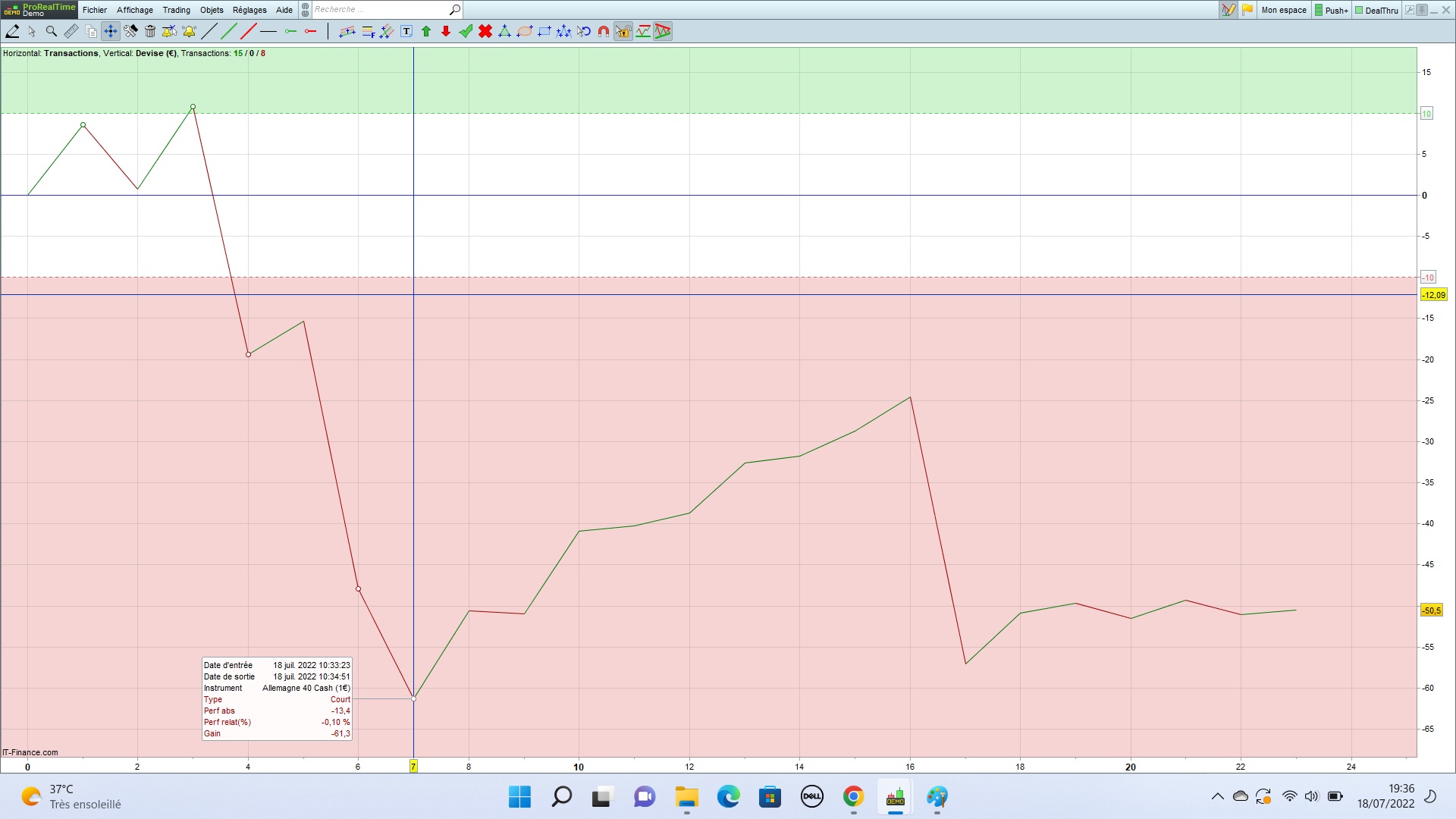
Task: Select the ellipse drawing tool
Action: (x=525, y=31)
